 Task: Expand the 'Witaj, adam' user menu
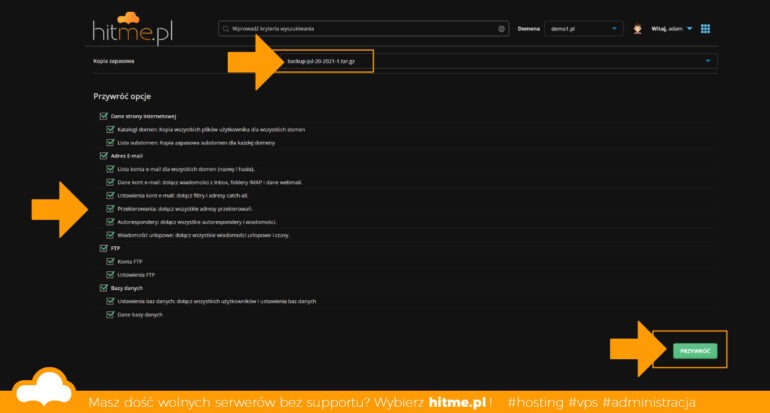672,29
